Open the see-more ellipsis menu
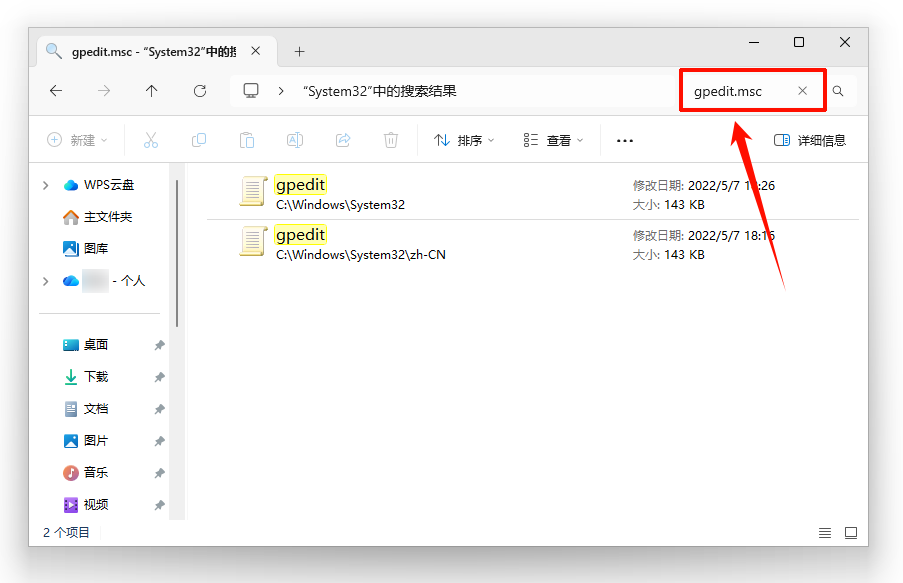The width and height of the screenshot is (903, 583). click(624, 140)
